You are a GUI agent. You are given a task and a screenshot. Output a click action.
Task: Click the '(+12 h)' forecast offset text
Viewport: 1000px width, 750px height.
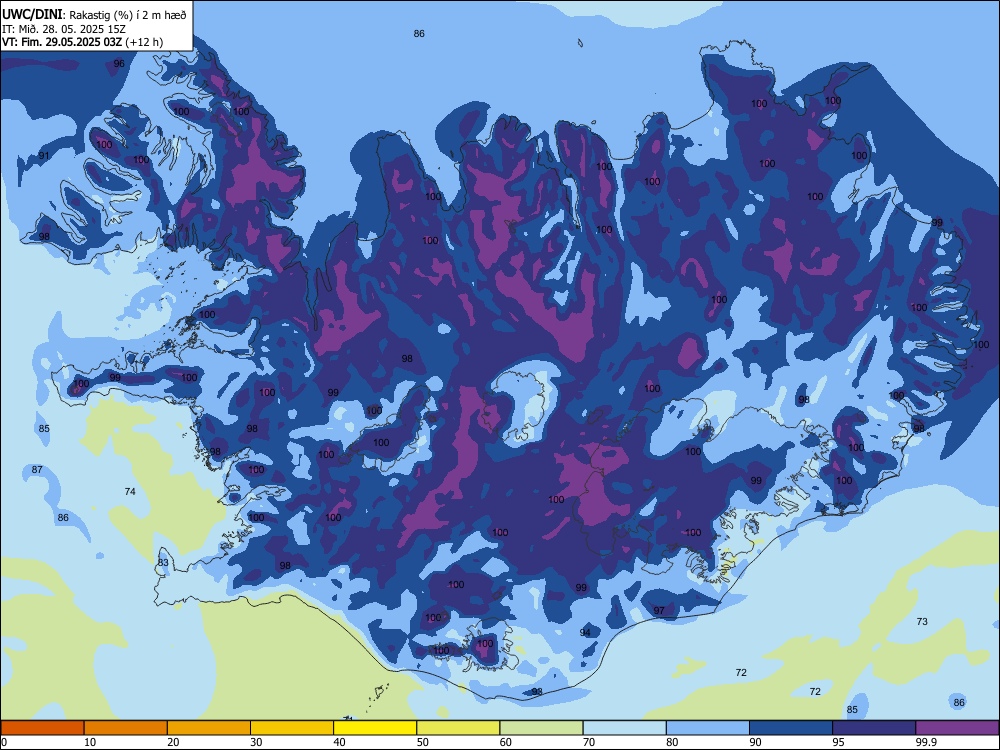144,42
